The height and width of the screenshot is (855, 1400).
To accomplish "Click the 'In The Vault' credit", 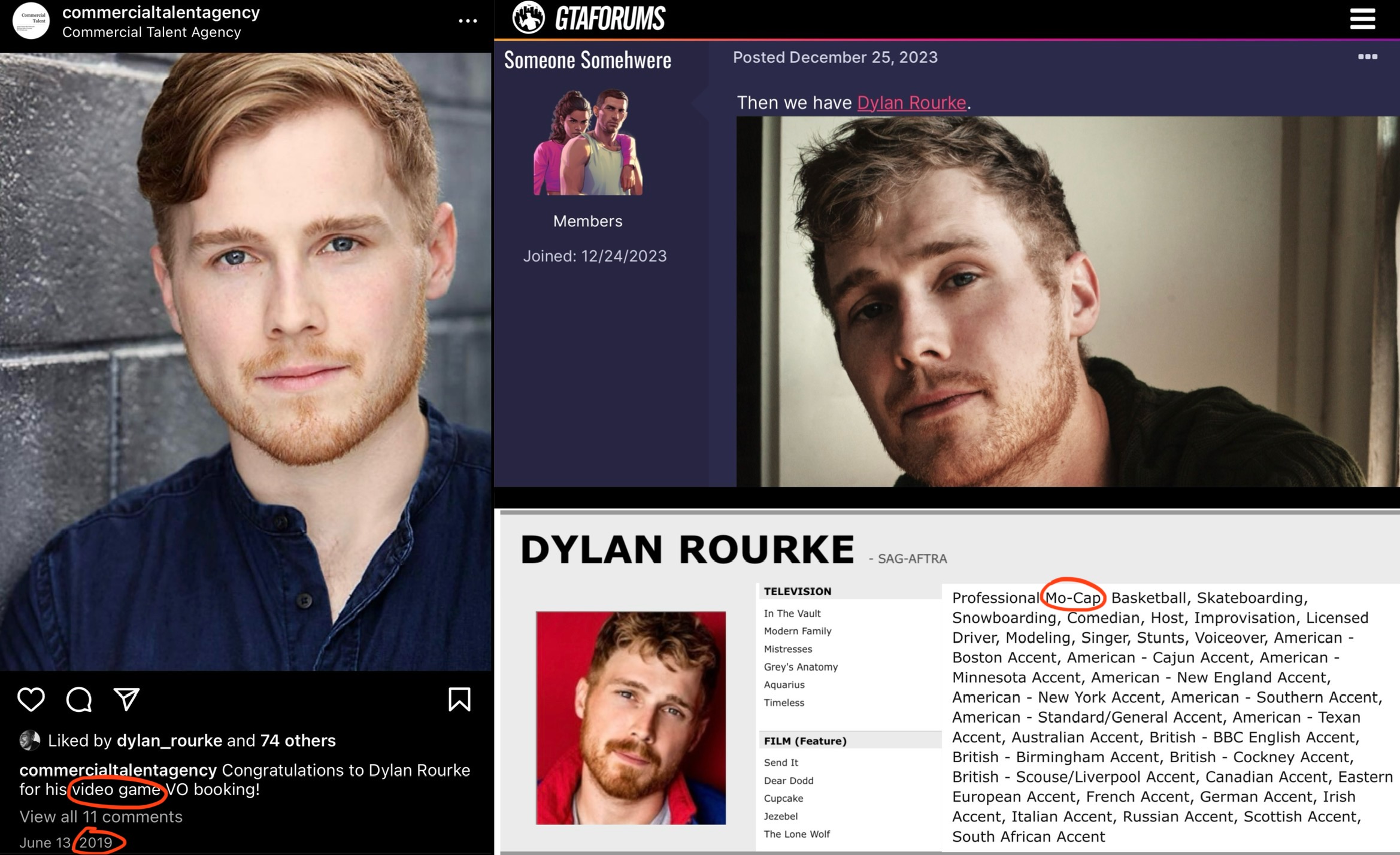I will pyautogui.click(x=792, y=614).
